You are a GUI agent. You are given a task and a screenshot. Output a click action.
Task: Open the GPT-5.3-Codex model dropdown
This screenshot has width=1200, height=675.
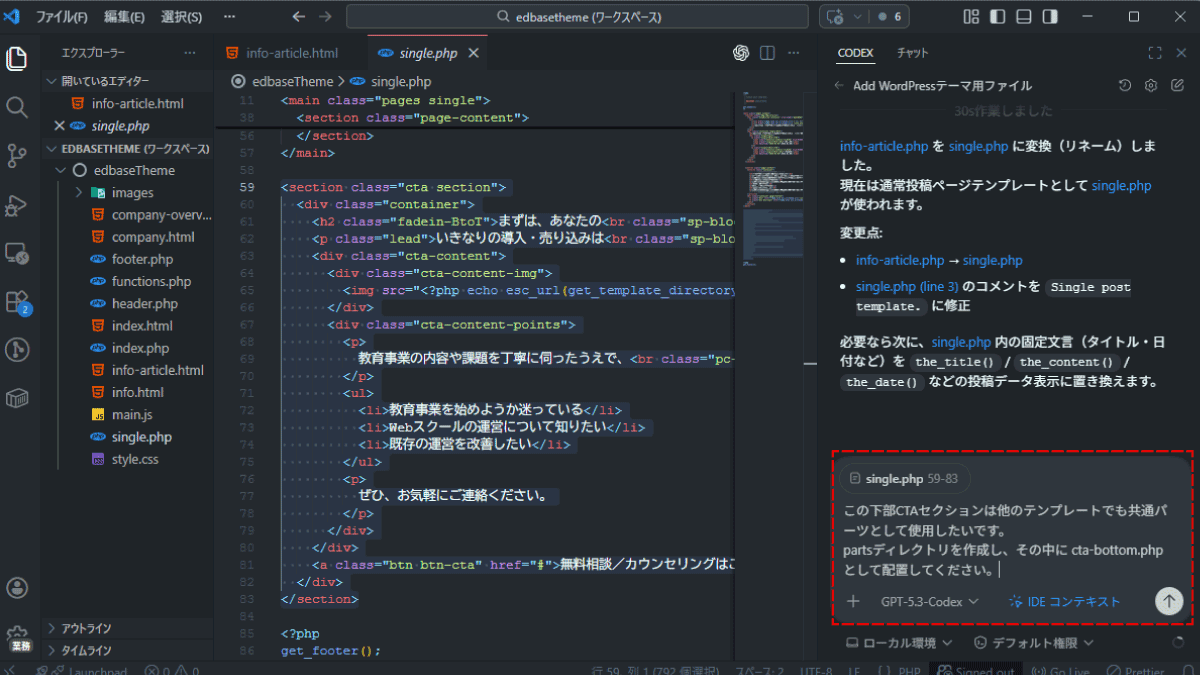pos(929,602)
